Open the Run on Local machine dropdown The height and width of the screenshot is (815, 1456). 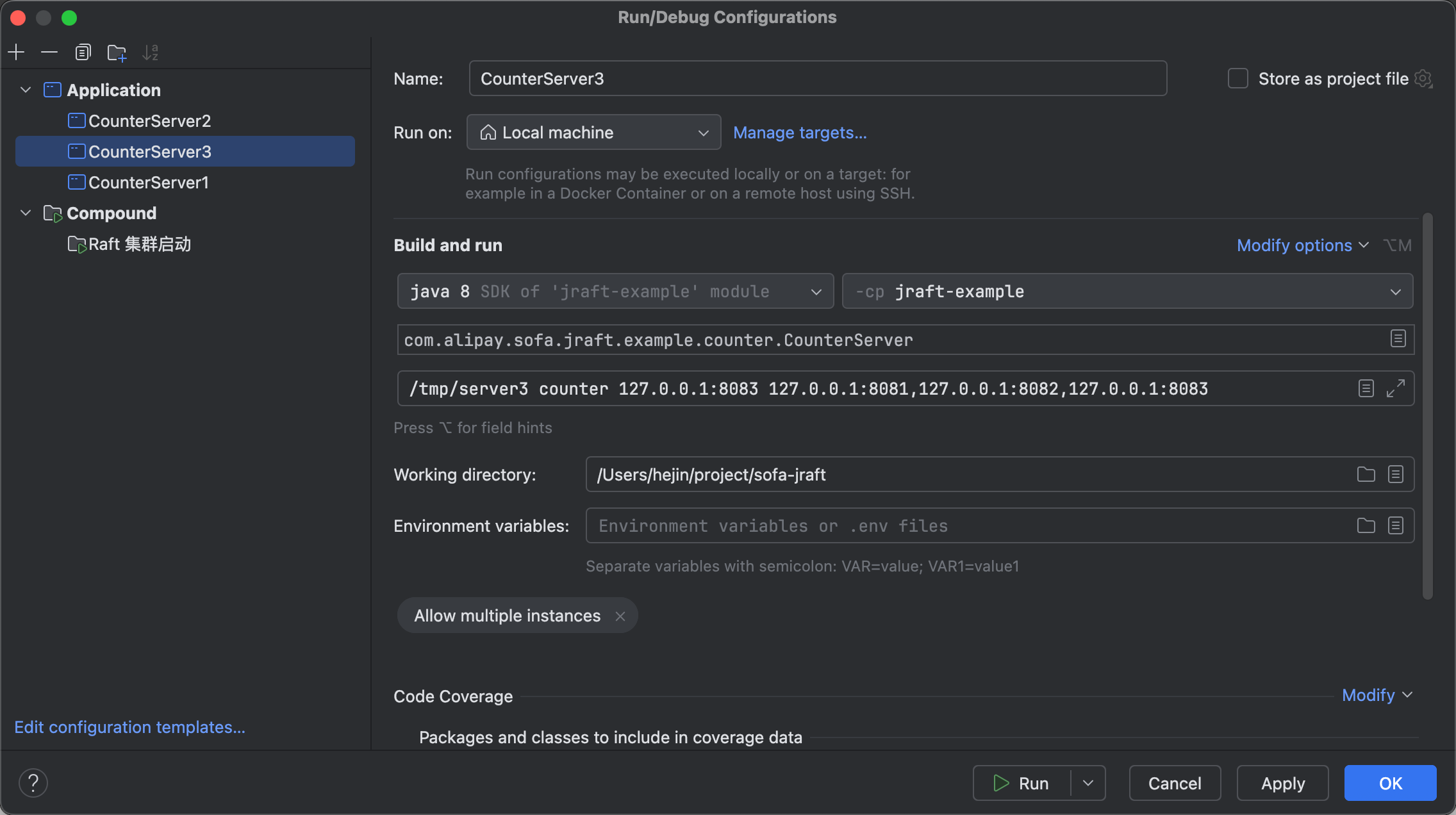(593, 133)
